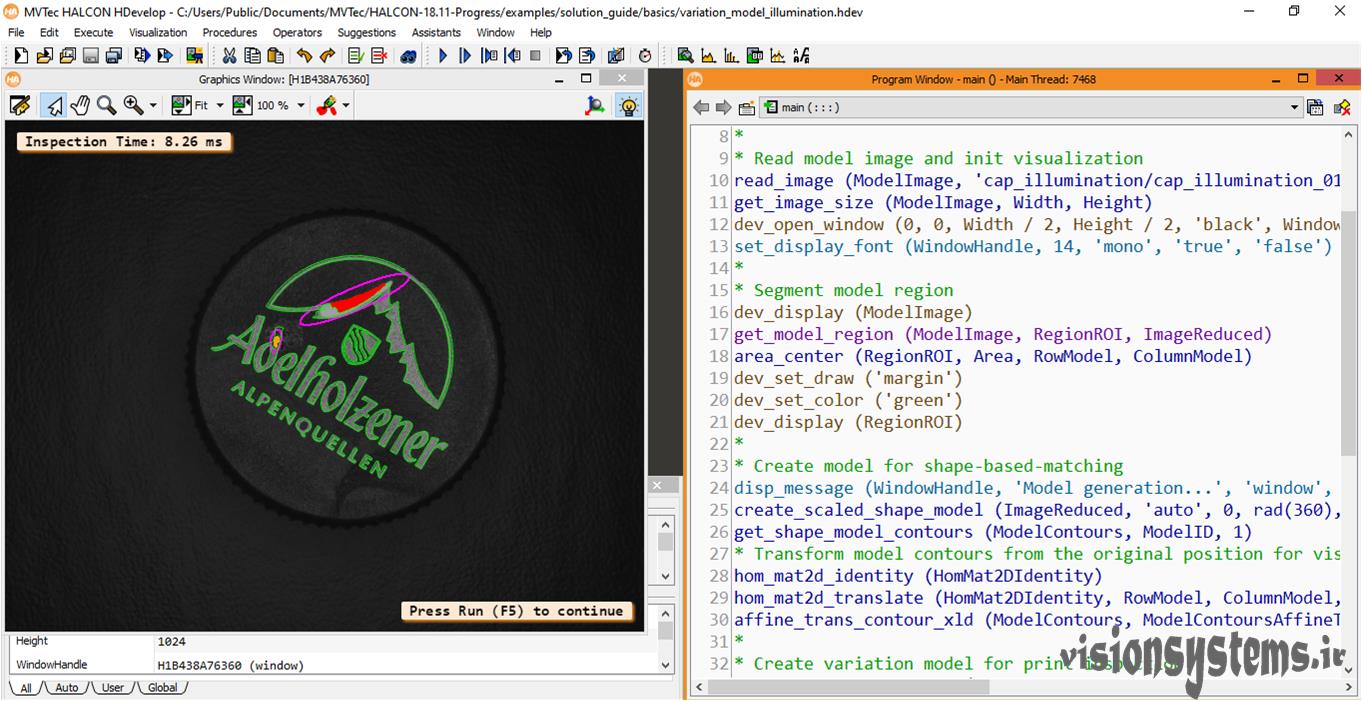Open the main (:::) procedure dropdown
Viewport: 1362px width, 701px height.
coord(1031,107)
